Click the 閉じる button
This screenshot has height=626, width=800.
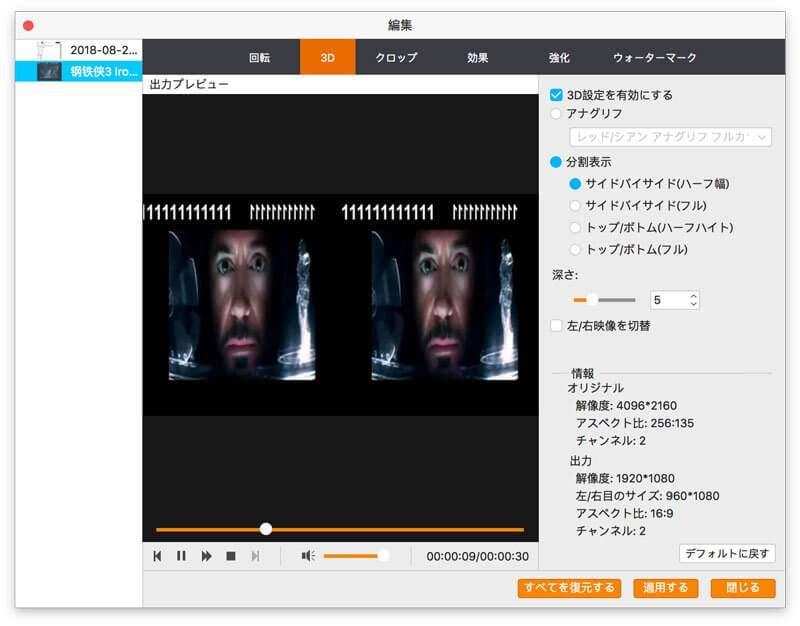743,588
